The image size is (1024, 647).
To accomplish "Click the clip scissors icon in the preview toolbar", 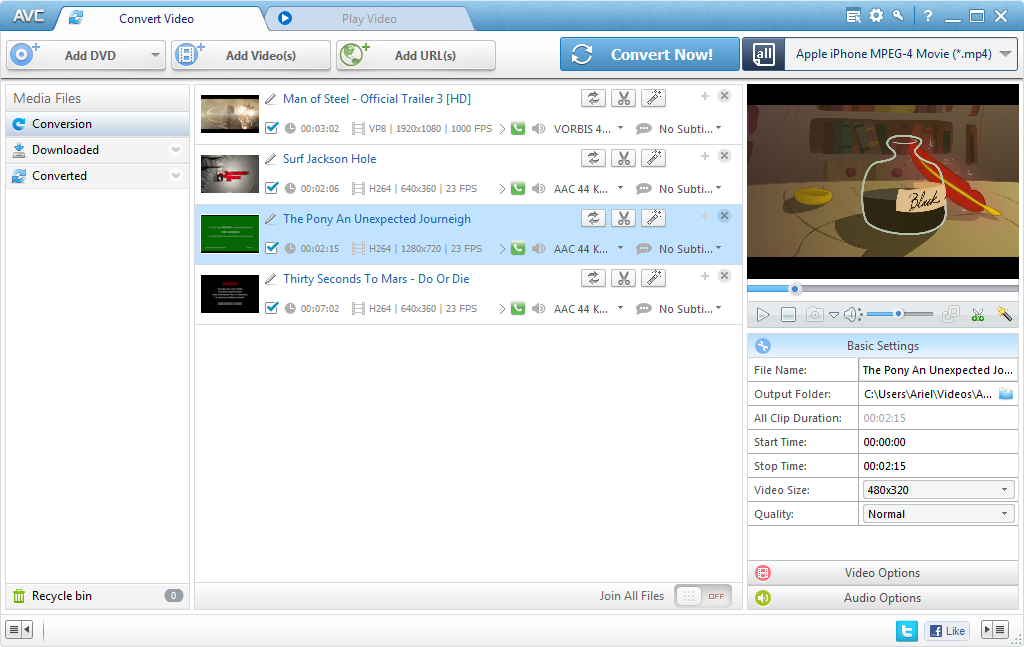I will coord(978,315).
